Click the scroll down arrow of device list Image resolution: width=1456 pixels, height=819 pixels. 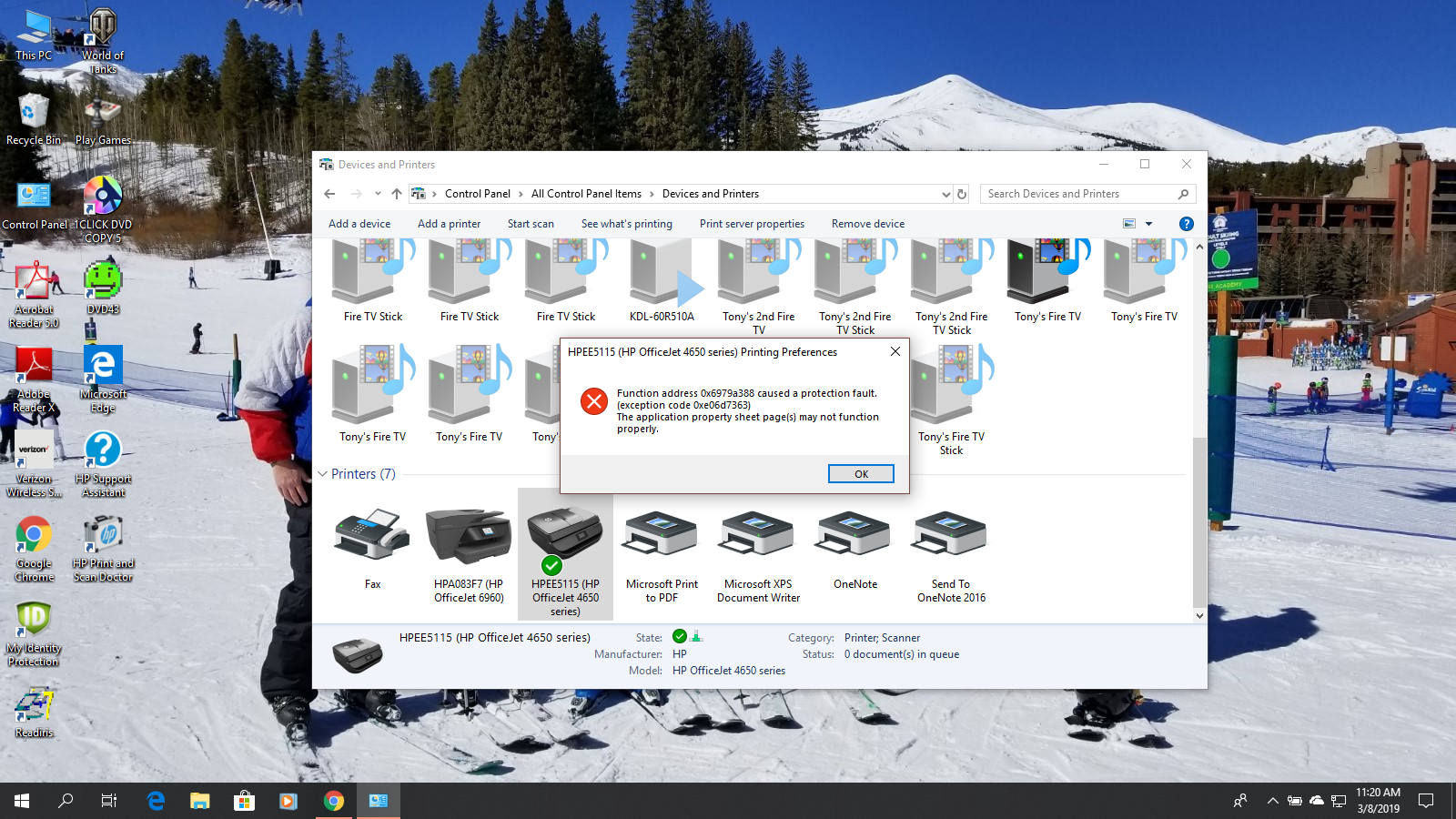(1199, 615)
